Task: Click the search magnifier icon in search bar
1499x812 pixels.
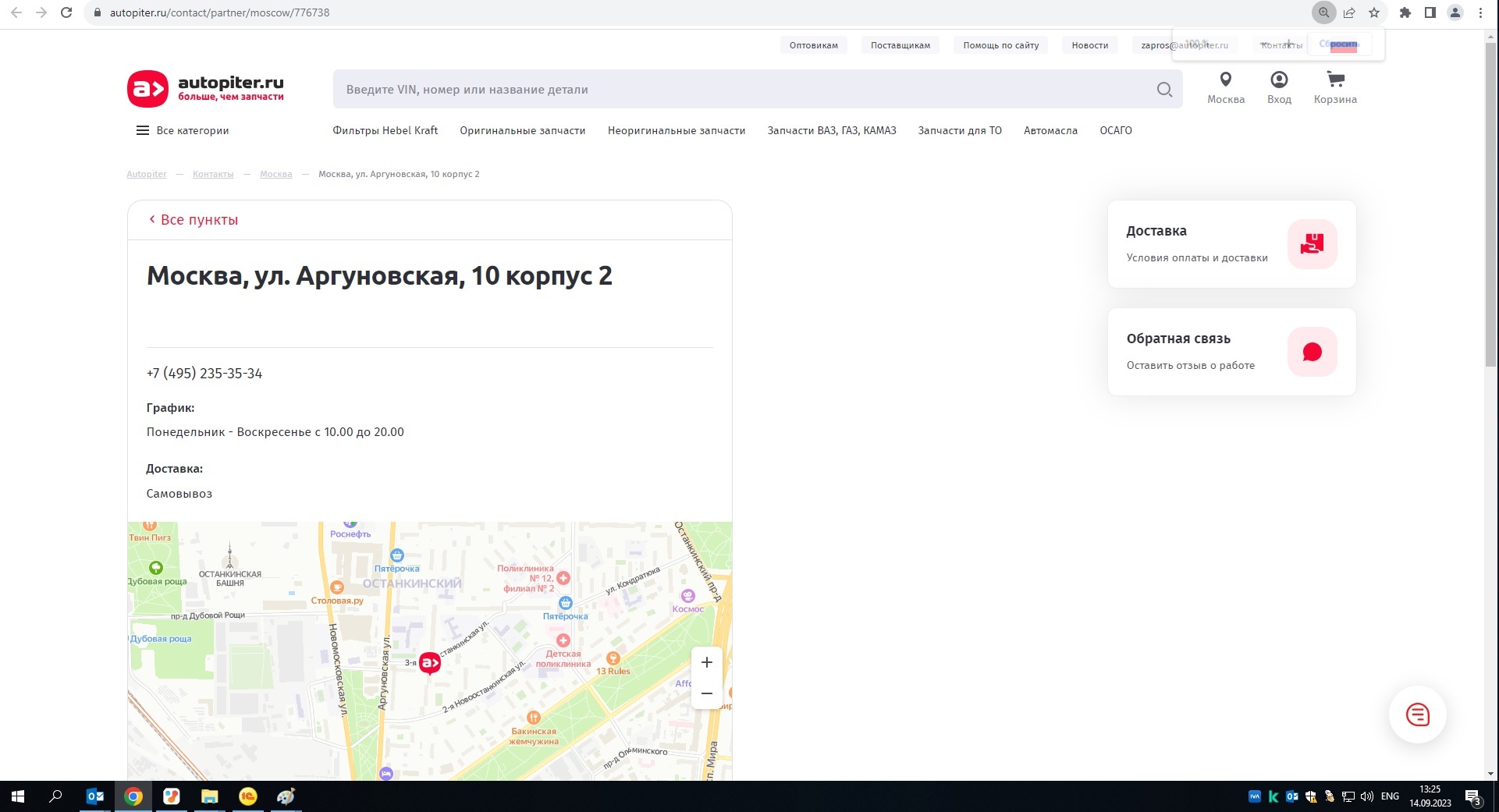Action: tap(1164, 90)
